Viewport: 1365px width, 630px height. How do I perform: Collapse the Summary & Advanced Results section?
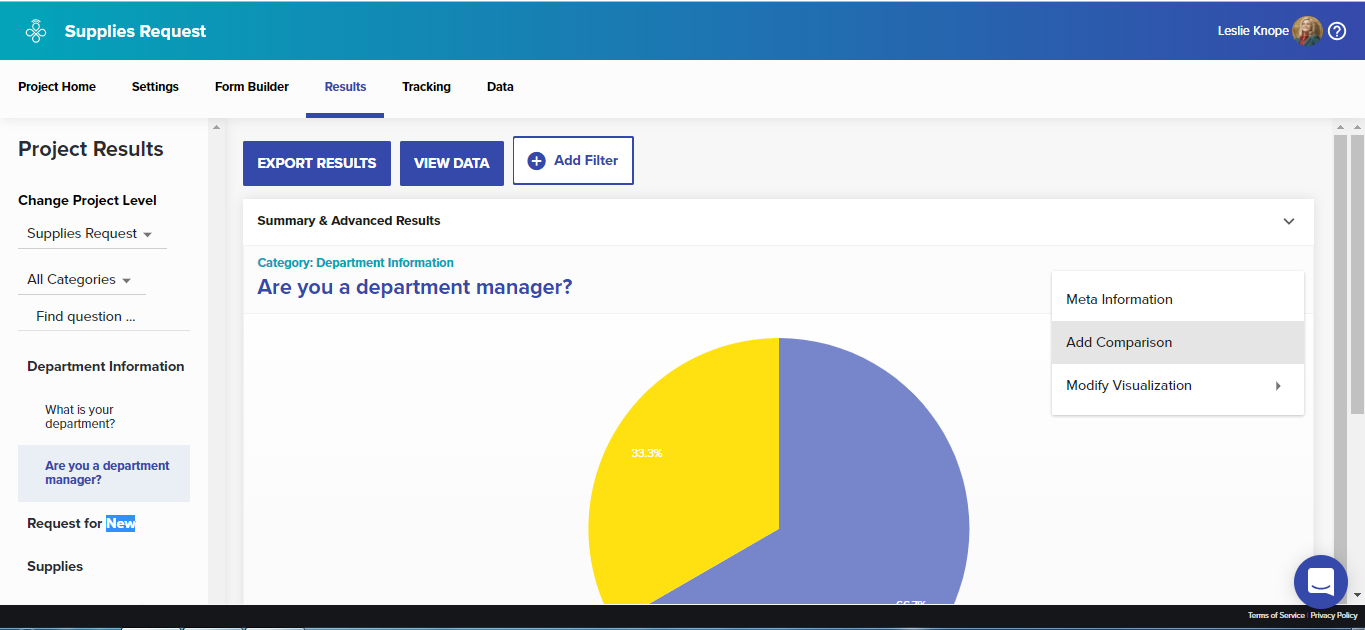[1289, 221]
